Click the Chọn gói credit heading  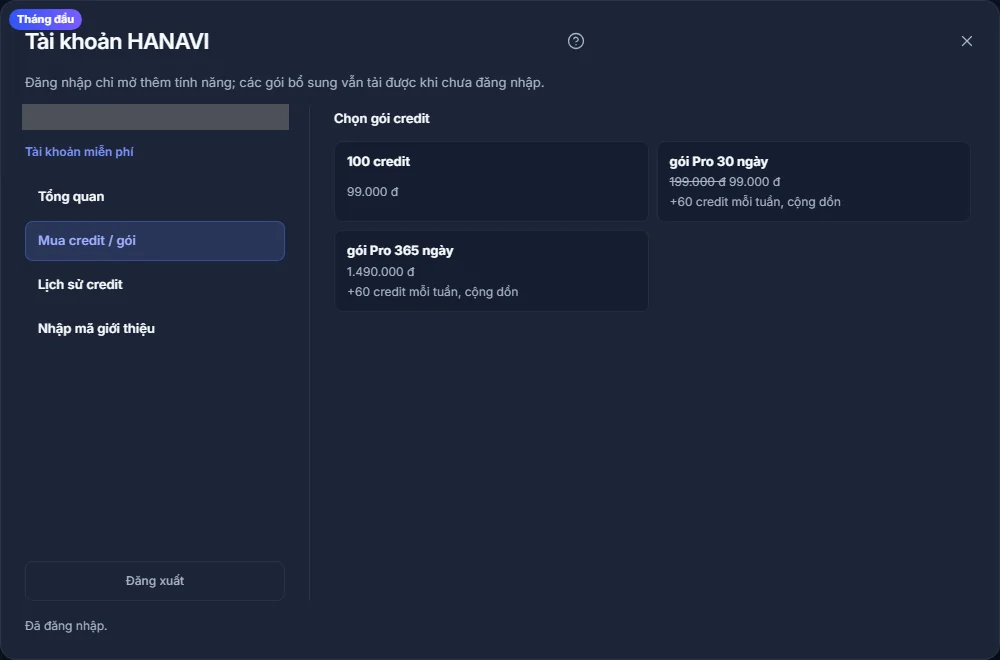[381, 119]
